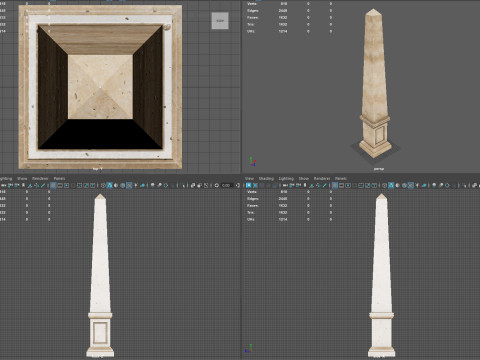Toggle Resolution Gate in bottom-left viewport toolbar

click(66, 185)
